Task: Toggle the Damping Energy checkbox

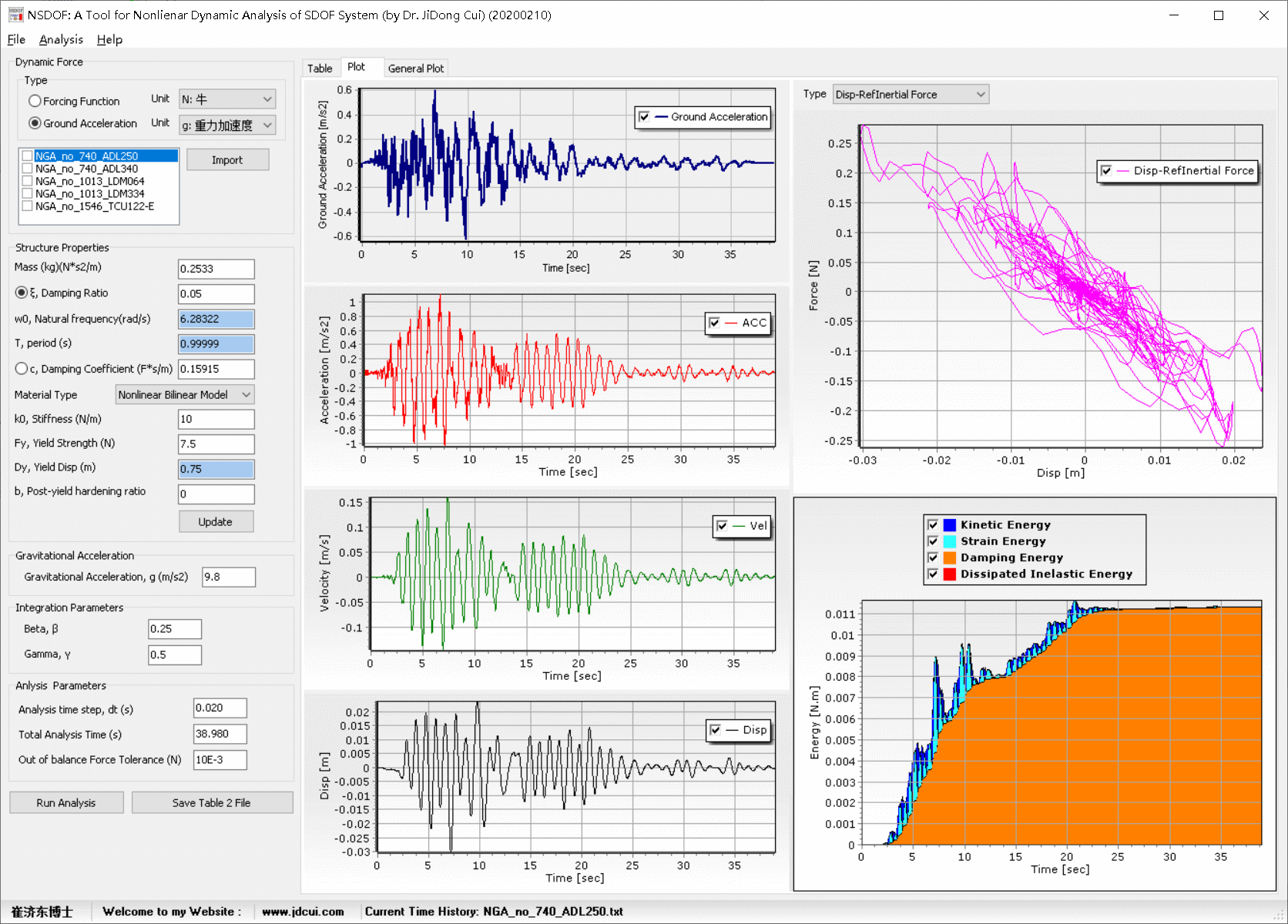Action: (933, 557)
